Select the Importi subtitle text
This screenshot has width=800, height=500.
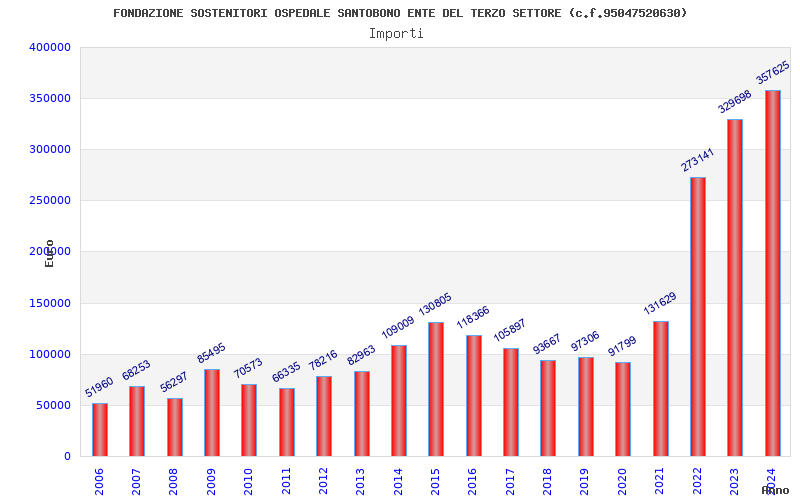click(x=396, y=34)
